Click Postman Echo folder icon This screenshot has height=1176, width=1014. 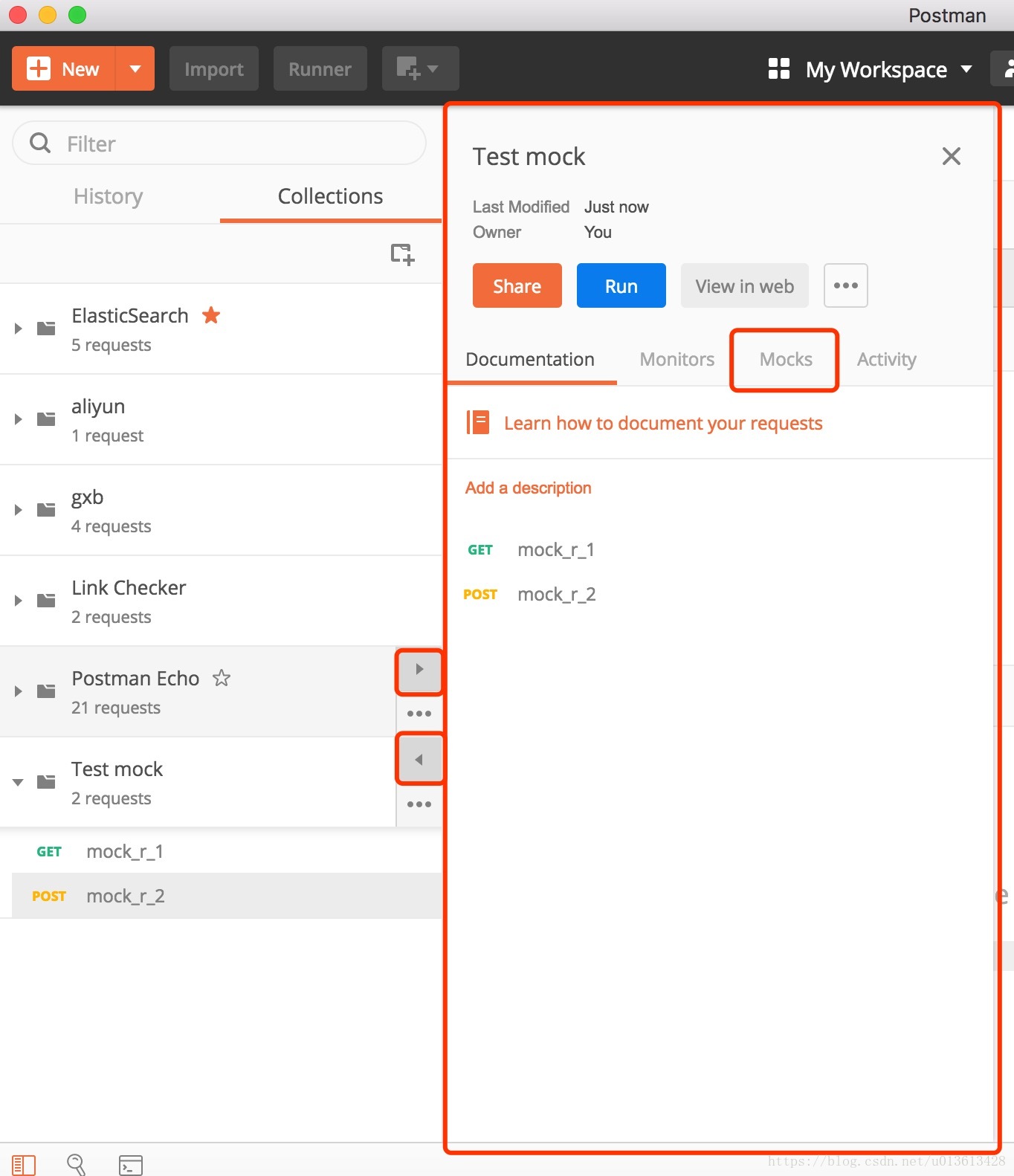pyautogui.click(x=46, y=691)
